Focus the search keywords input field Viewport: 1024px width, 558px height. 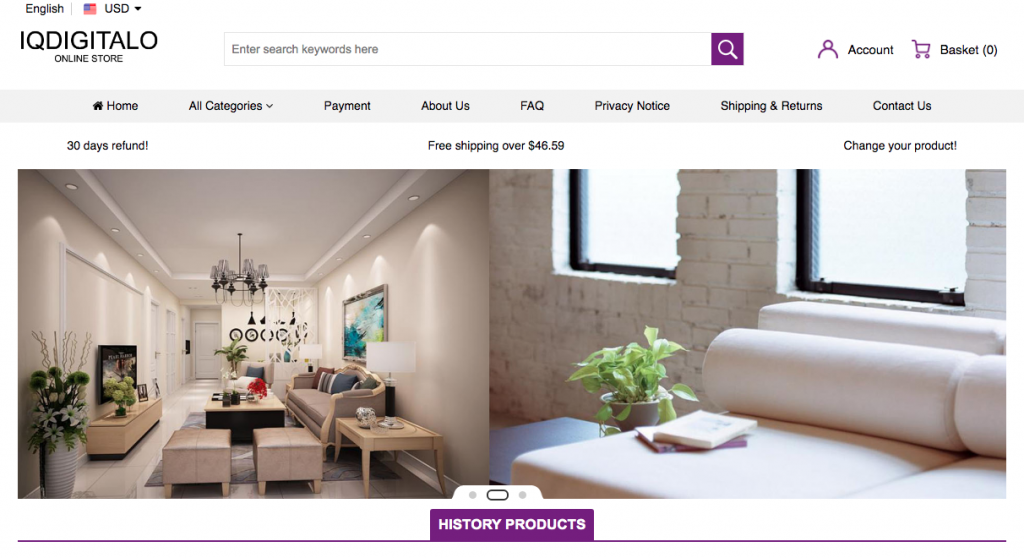click(468, 49)
